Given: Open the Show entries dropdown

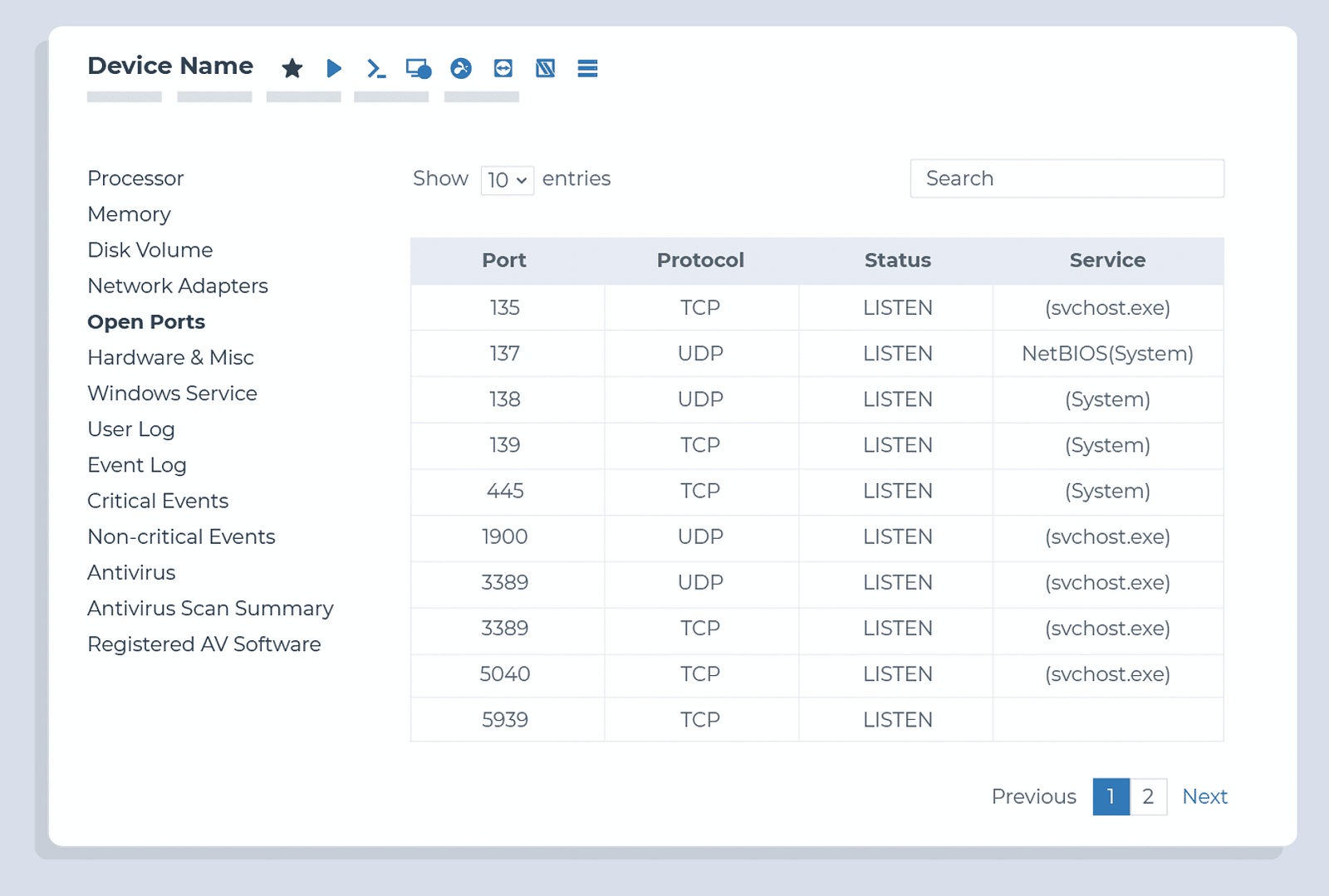Looking at the screenshot, I should point(507,180).
